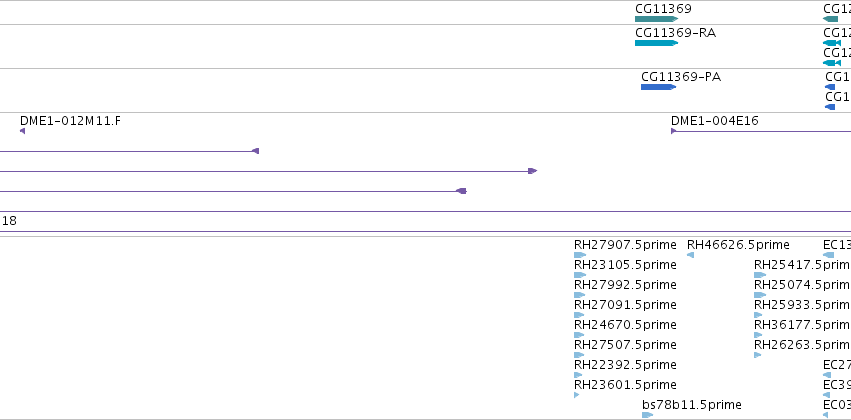
Task: Select the CG11369-PA protein bar
Action: 658,87
